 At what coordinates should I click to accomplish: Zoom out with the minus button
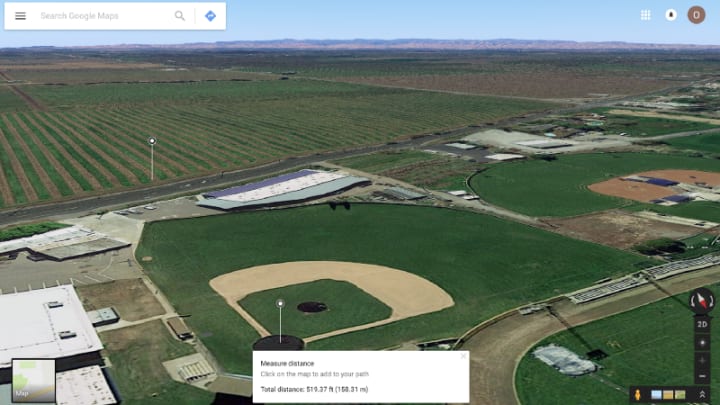click(702, 376)
